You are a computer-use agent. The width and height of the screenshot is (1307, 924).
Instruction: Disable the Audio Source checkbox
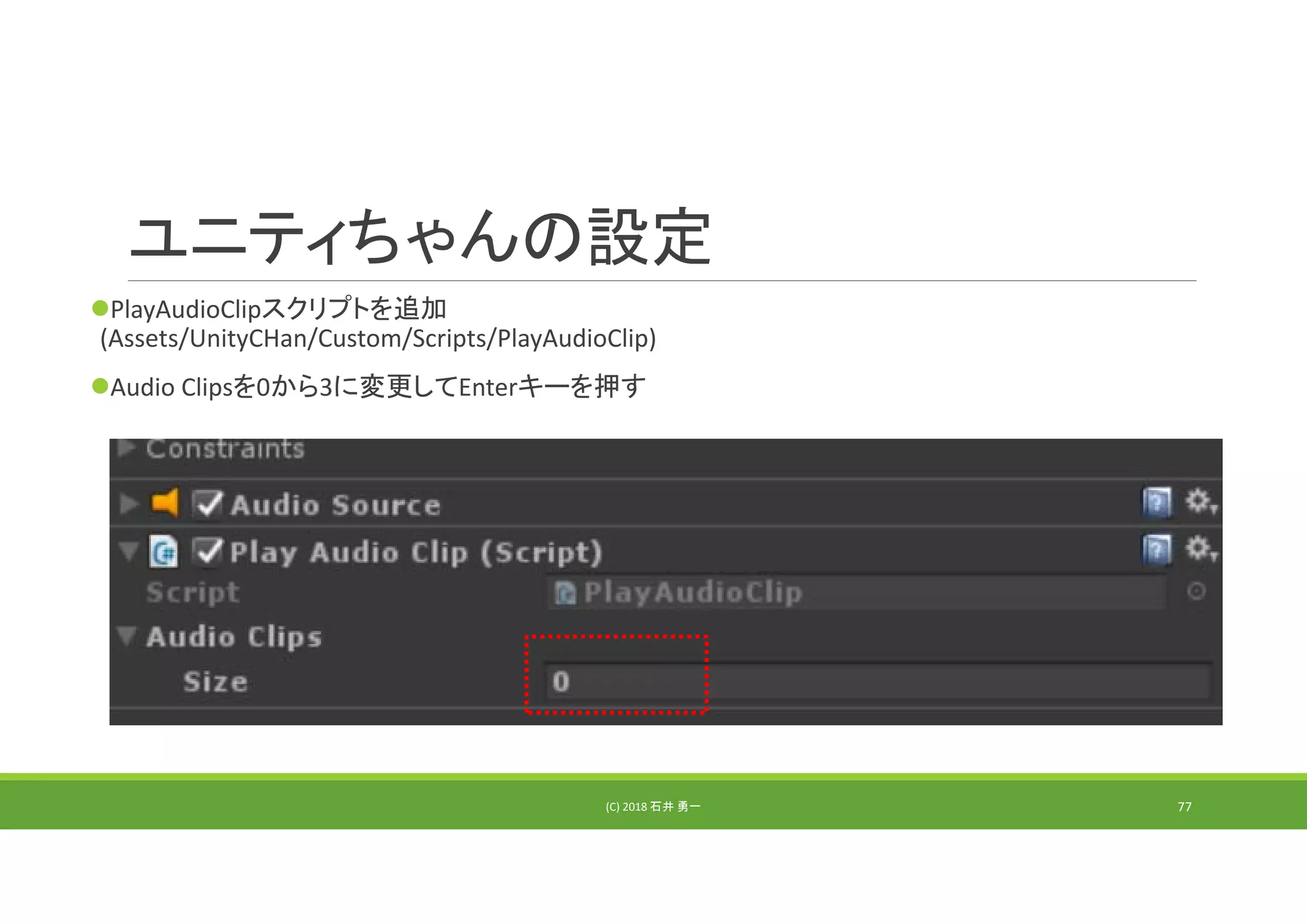pyautogui.click(x=208, y=504)
